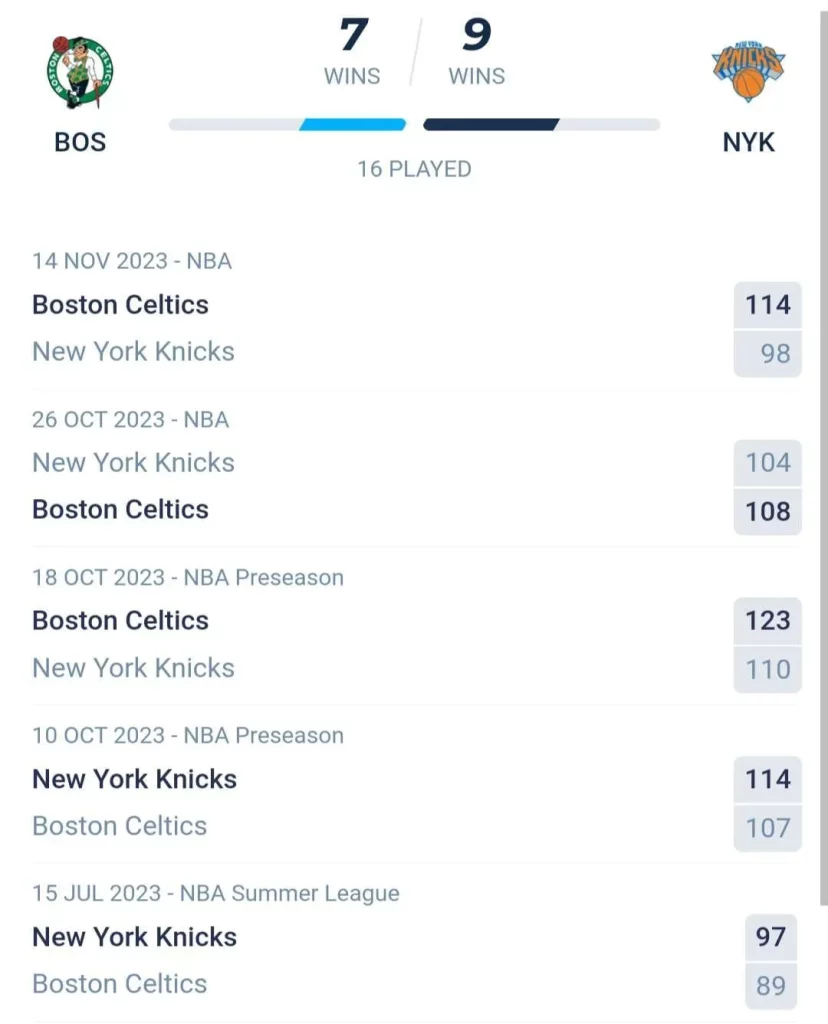Viewport: 828px width, 1024px height.
Task: Click the light blue Celtics wins bar
Action: tap(353, 125)
